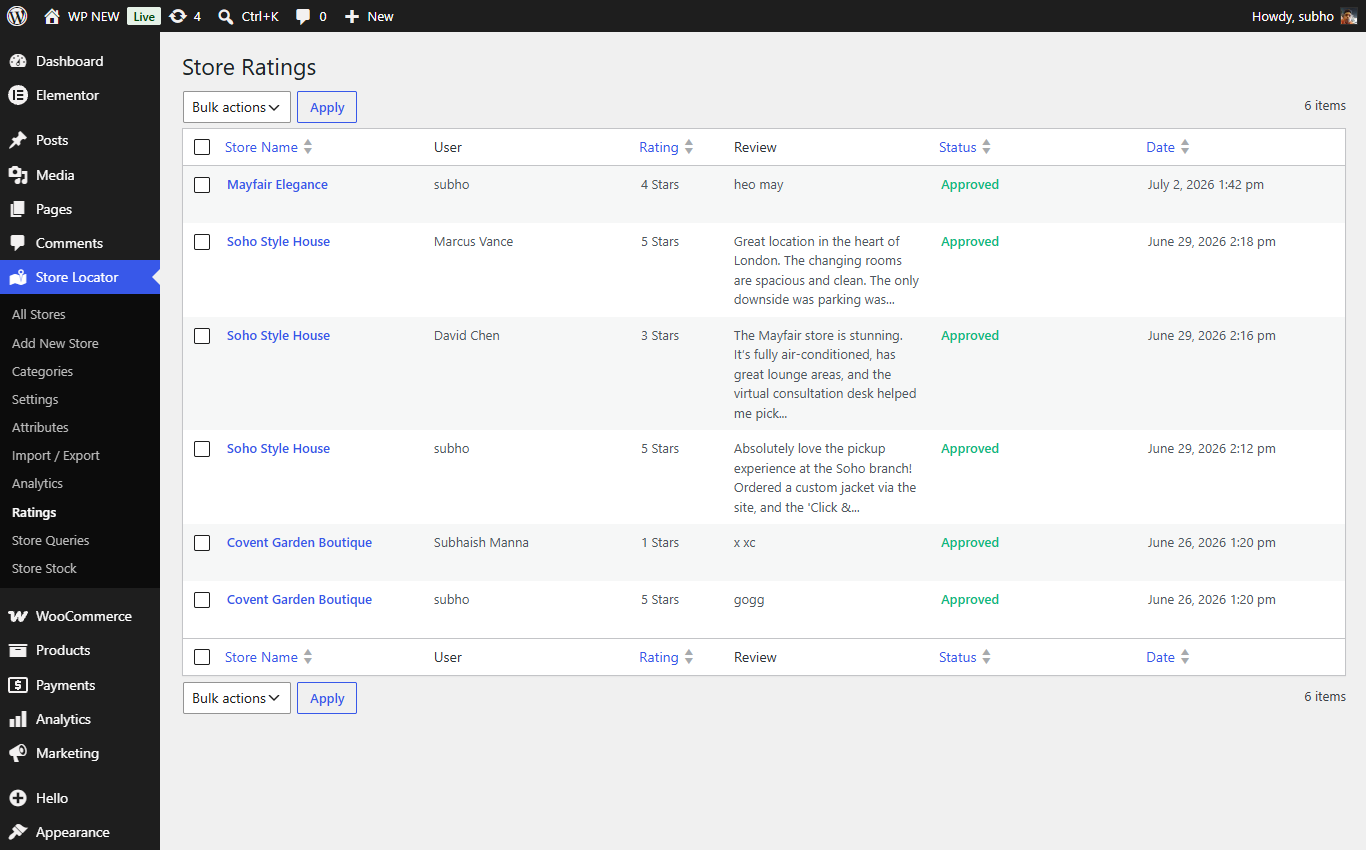
Task: Click the Status sort arrows in header
Action: 986,147
